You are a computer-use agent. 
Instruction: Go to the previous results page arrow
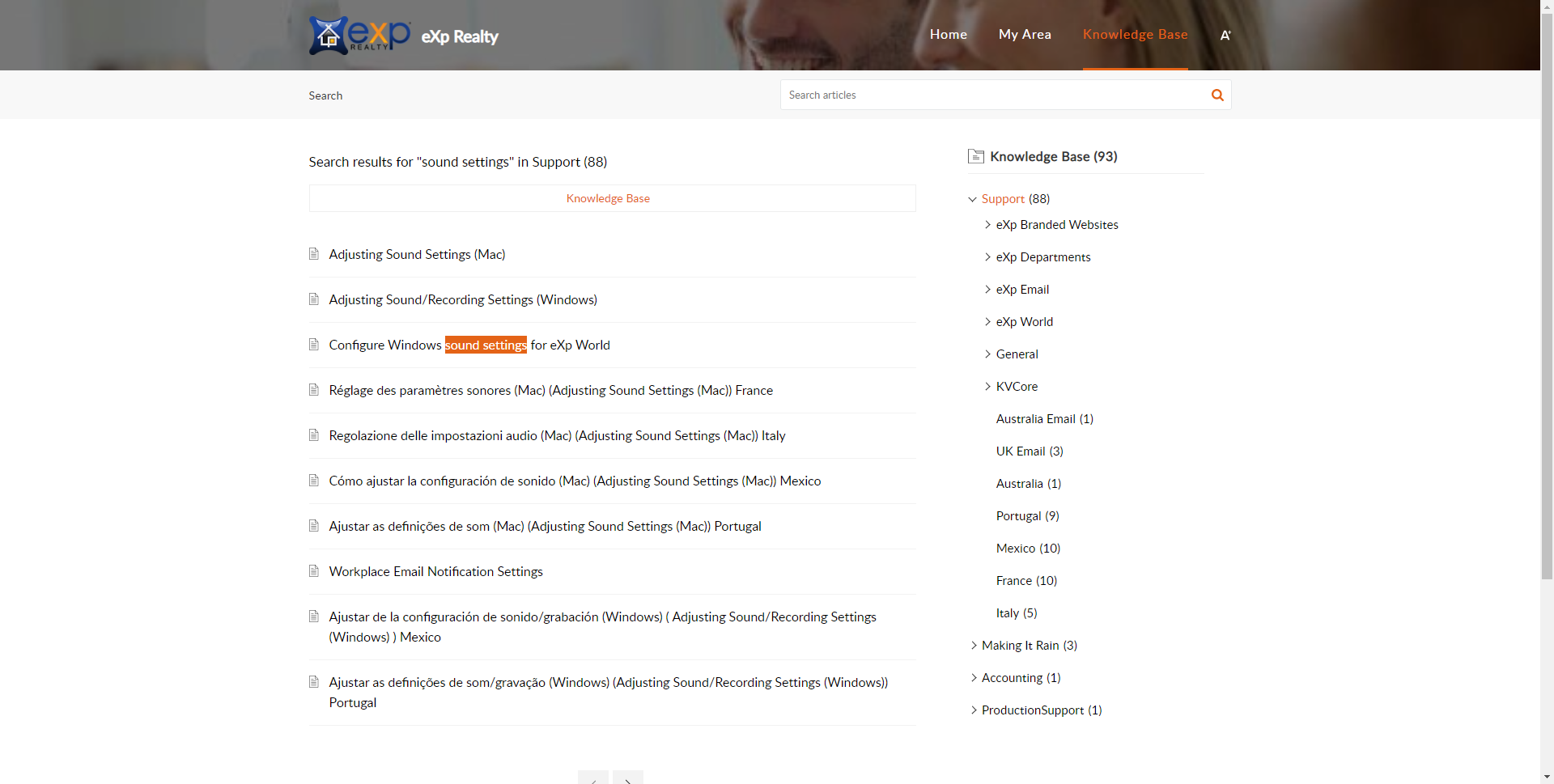(593, 778)
